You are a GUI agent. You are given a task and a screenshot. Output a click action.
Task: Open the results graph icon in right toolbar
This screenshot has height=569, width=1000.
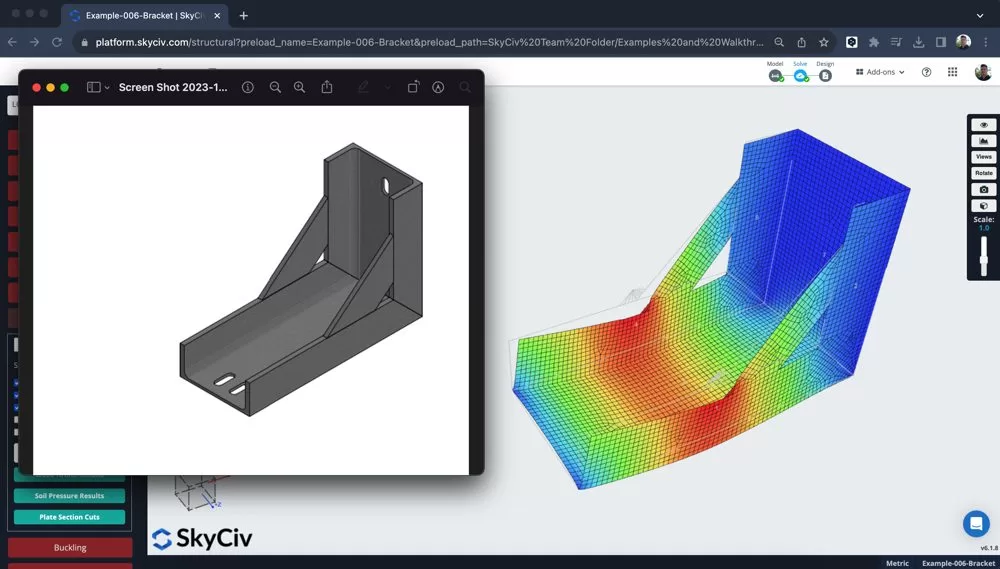pyautogui.click(x=984, y=141)
